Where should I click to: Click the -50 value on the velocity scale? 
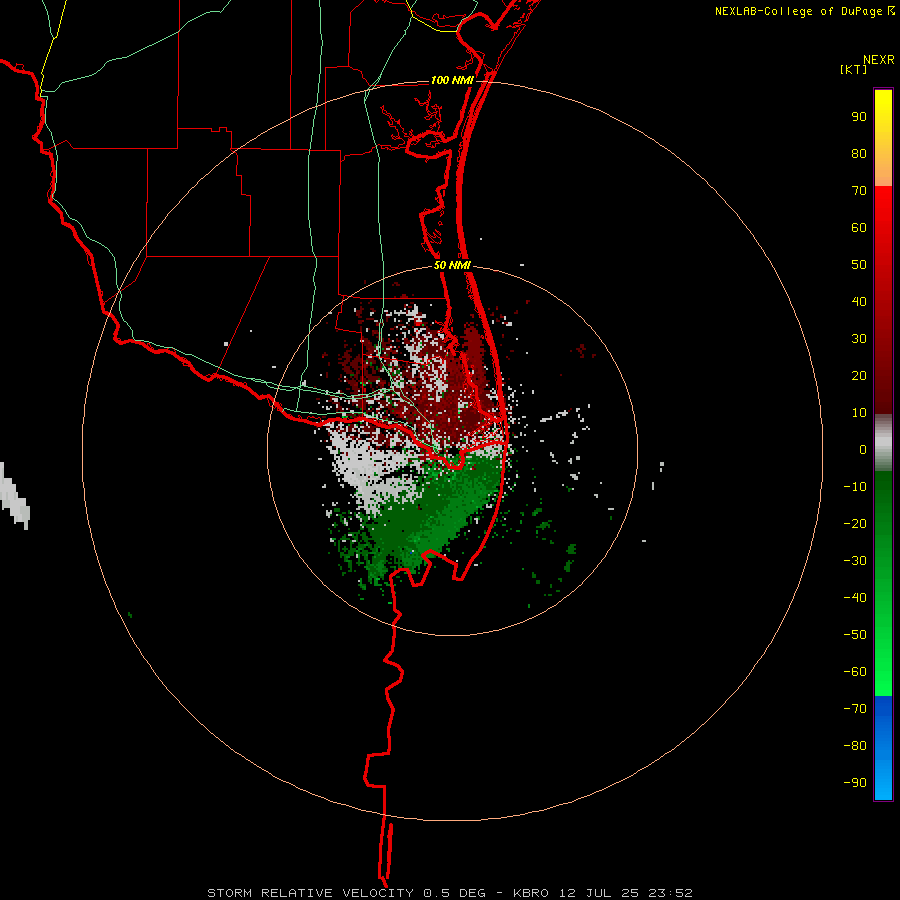pyautogui.click(x=855, y=635)
